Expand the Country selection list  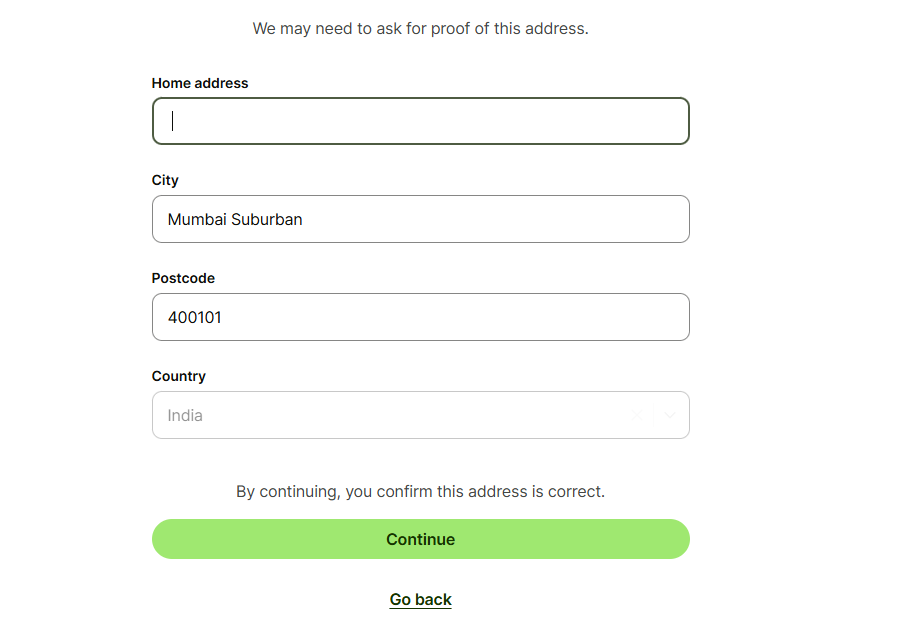tap(668, 413)
